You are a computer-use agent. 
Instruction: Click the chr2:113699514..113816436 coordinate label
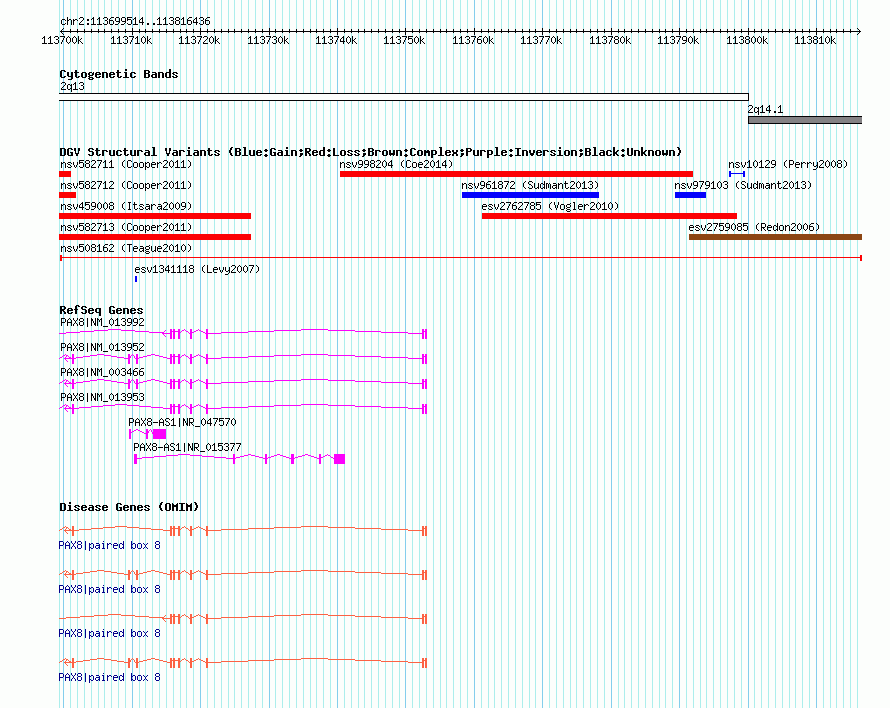[x=135, y=21]
